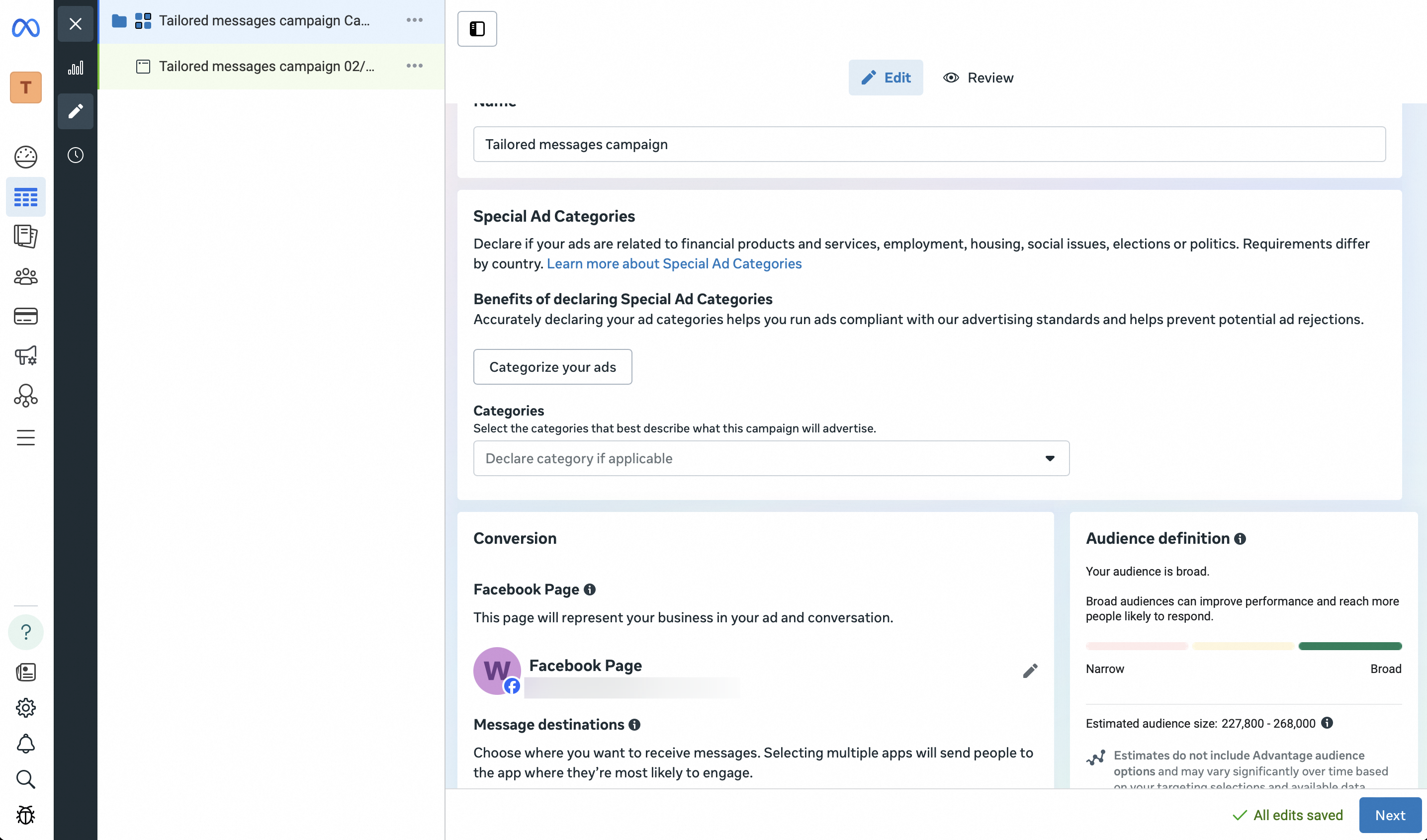This screenshot has height=840, width=1427.
Task: Click the clock history icon
Action: (75, 155)
